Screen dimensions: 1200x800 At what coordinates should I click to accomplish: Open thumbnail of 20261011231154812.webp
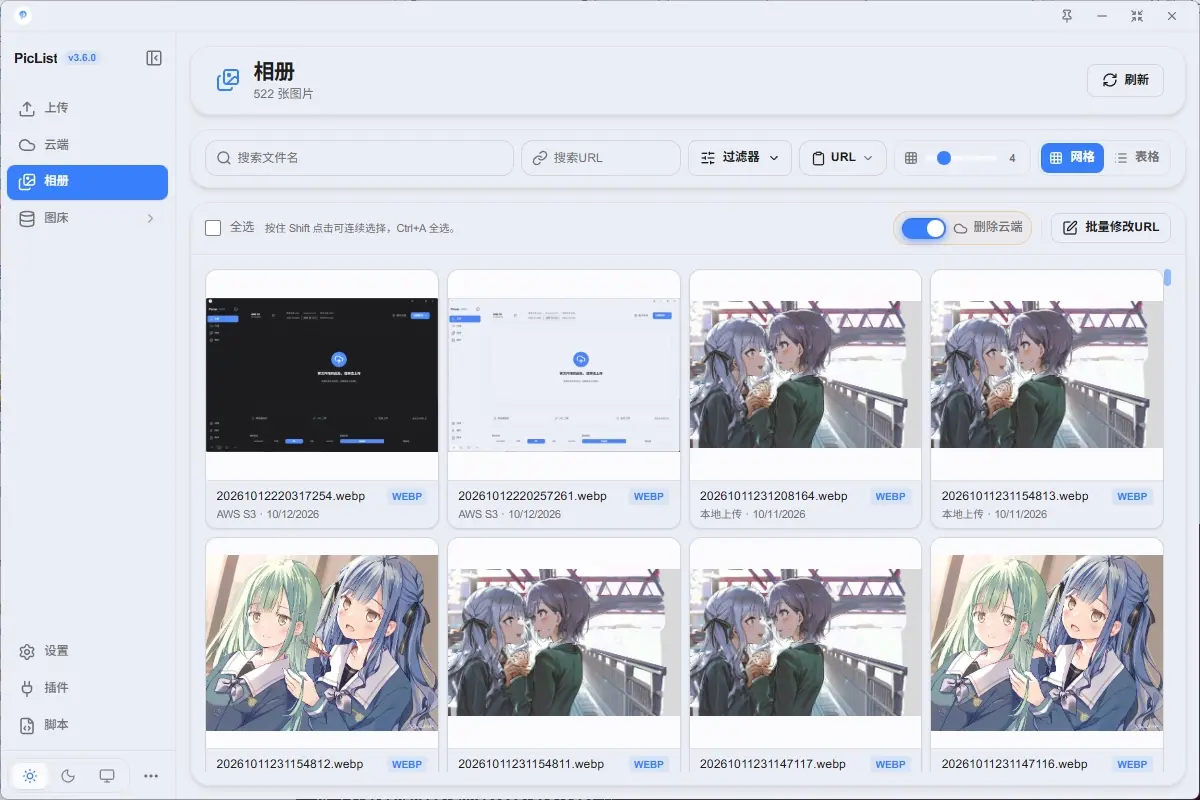click(x=322, y=643)
